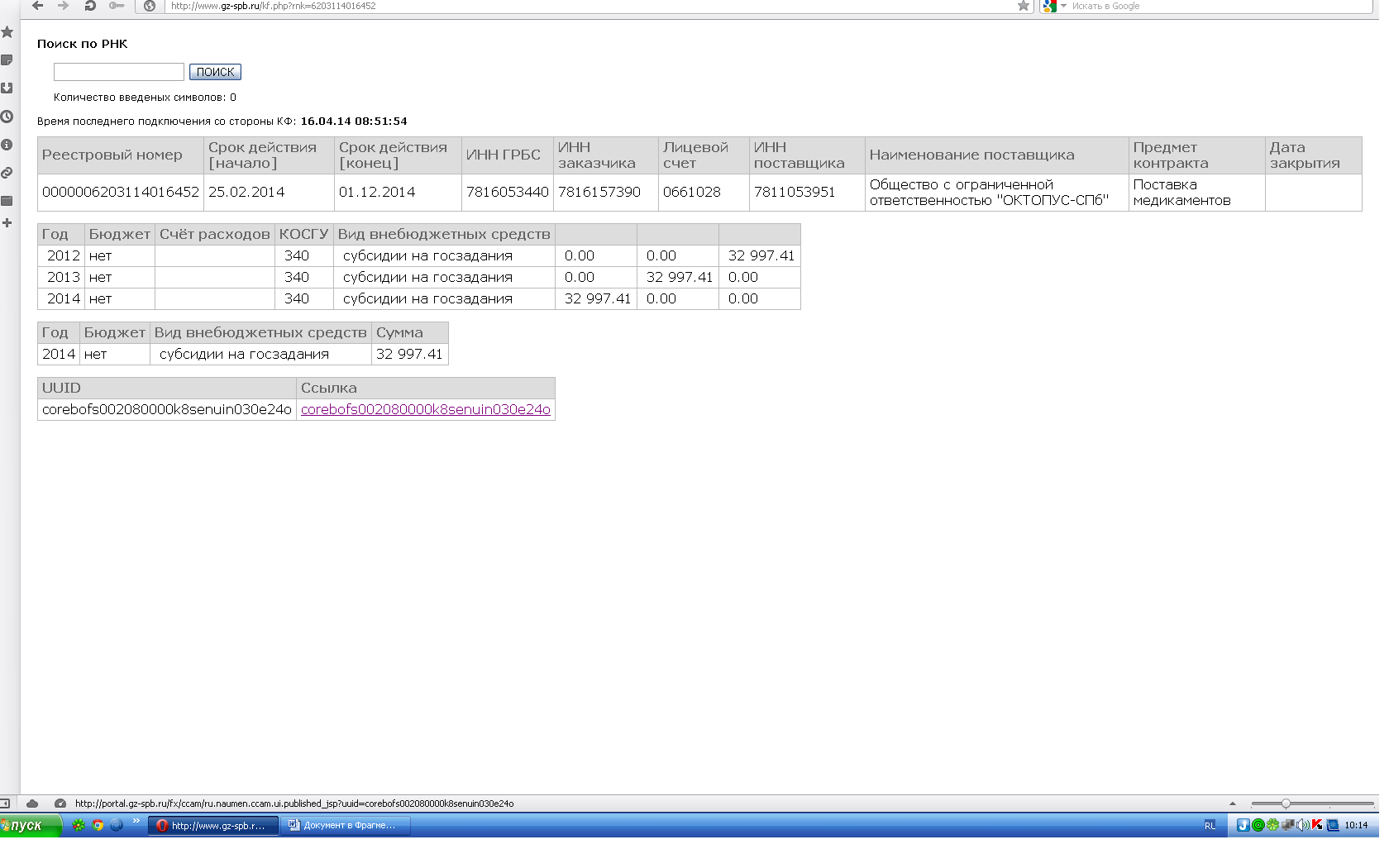The height and width of the screenshot is (868, 1389).
Task: Click supplier name 'ОКТОПУС-СПб' cell
Action: (997, 193)
